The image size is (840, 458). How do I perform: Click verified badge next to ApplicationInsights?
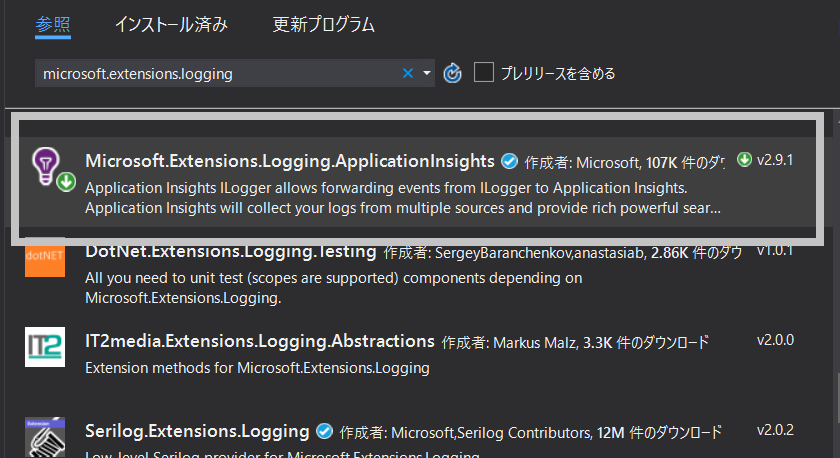pyautogui.click(x=509, y=161)
